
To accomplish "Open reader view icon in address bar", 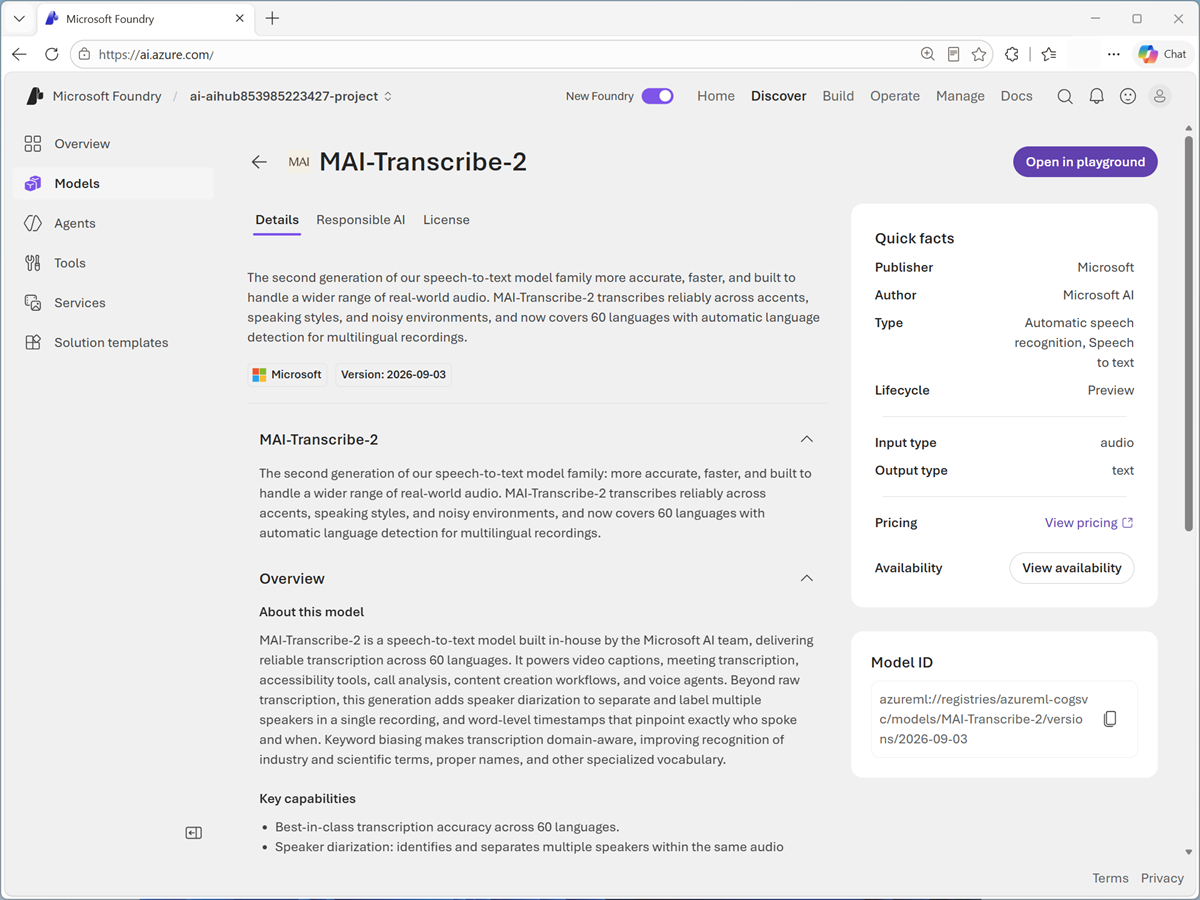I will (954, 54).
